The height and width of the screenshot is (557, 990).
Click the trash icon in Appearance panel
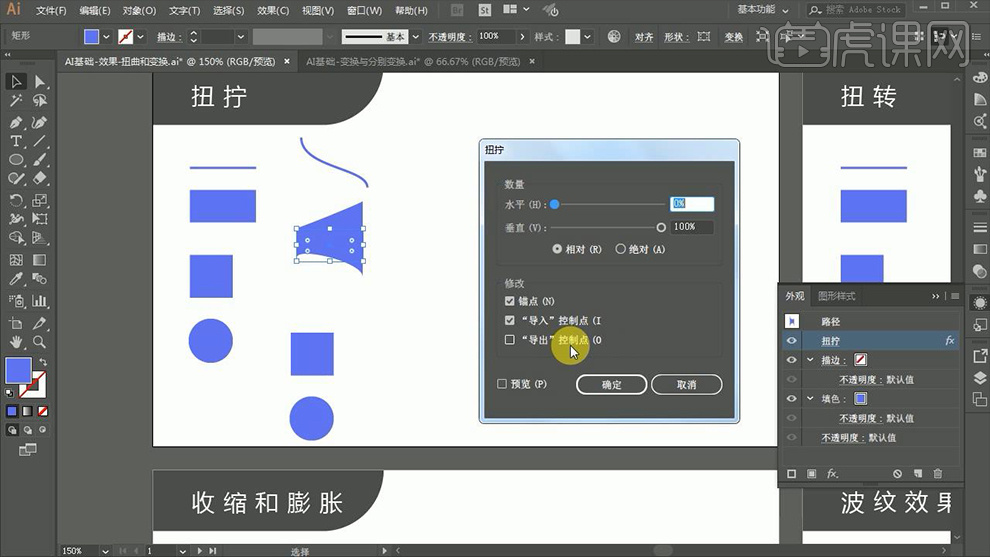tap(937, 473)
